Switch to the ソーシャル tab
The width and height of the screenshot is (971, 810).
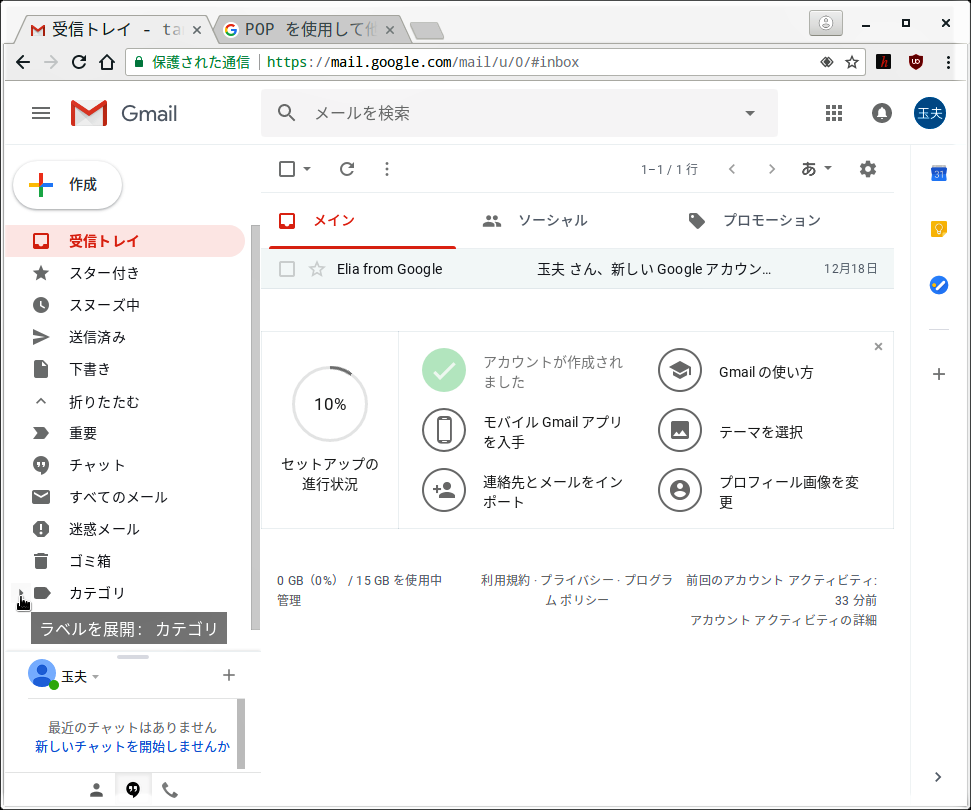click(552, 221)
